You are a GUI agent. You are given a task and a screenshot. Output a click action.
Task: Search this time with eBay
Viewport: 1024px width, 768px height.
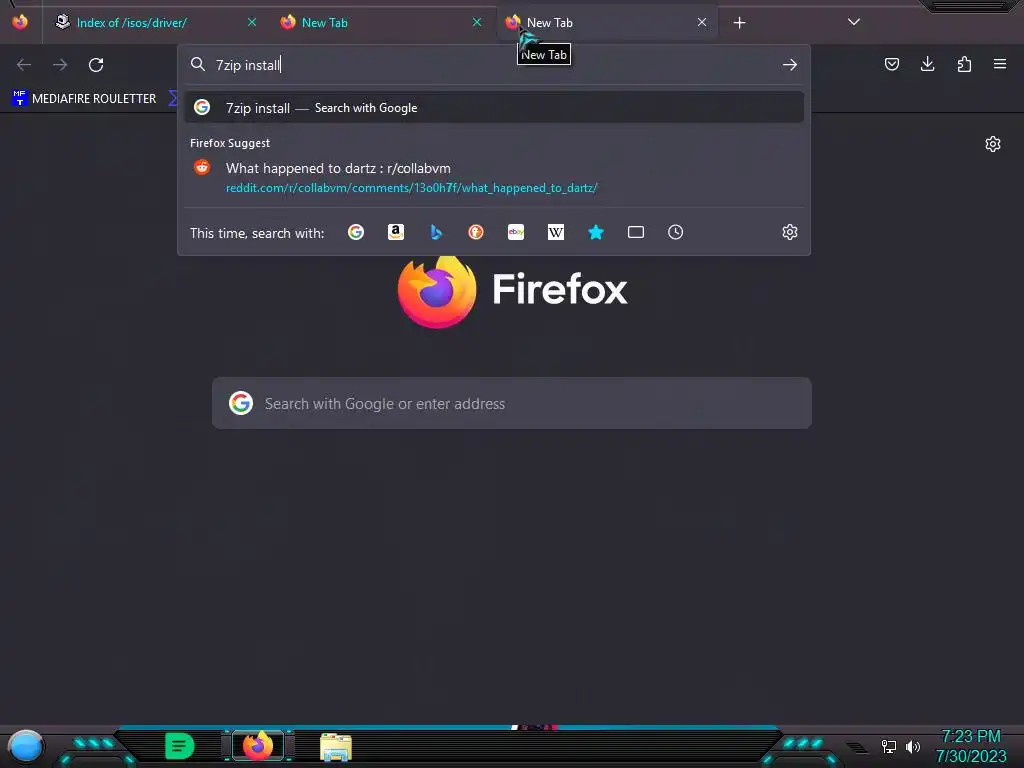click(516, 232)
